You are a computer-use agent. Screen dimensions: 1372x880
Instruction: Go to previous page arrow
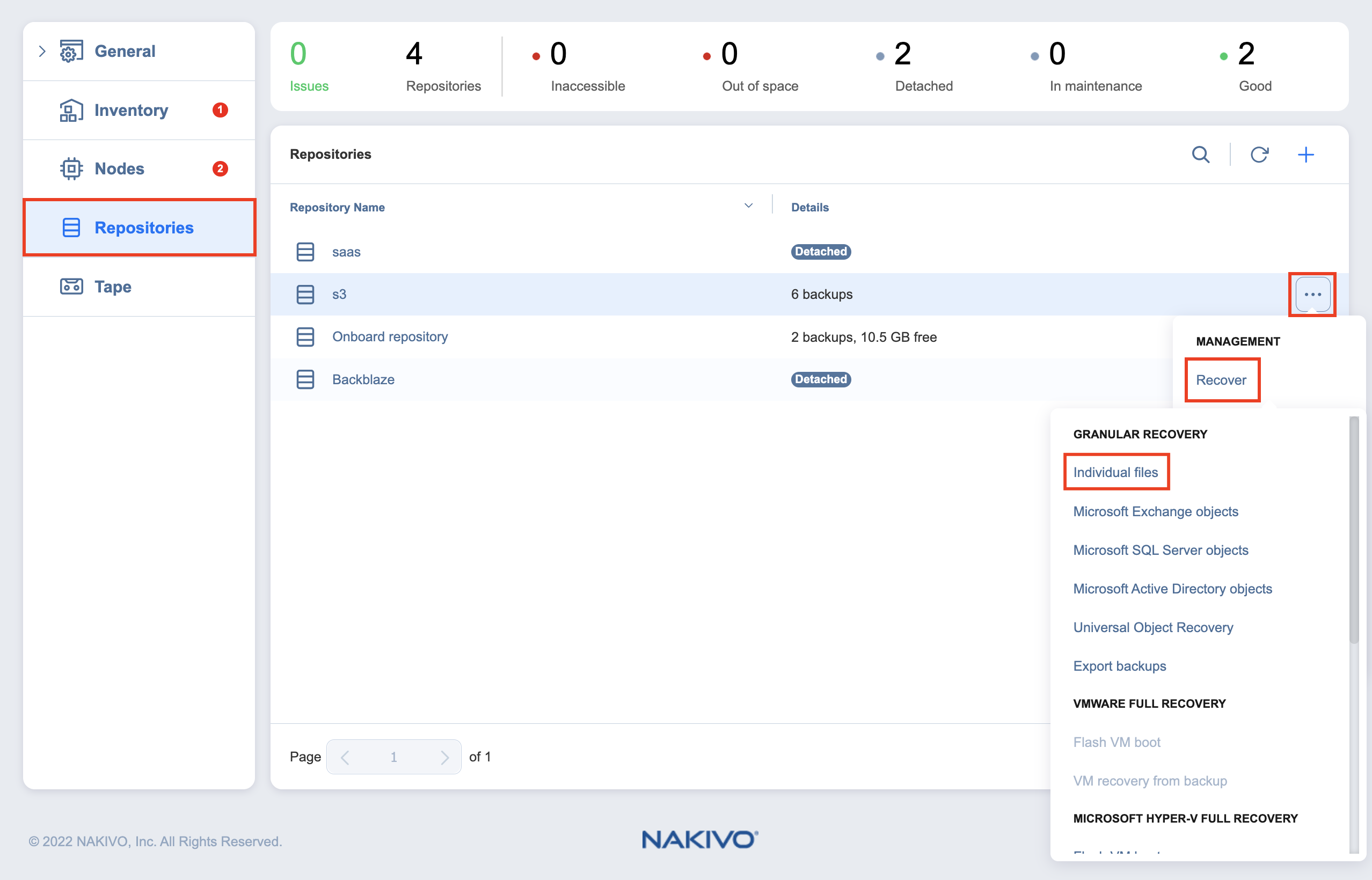[x=345, y=757]
